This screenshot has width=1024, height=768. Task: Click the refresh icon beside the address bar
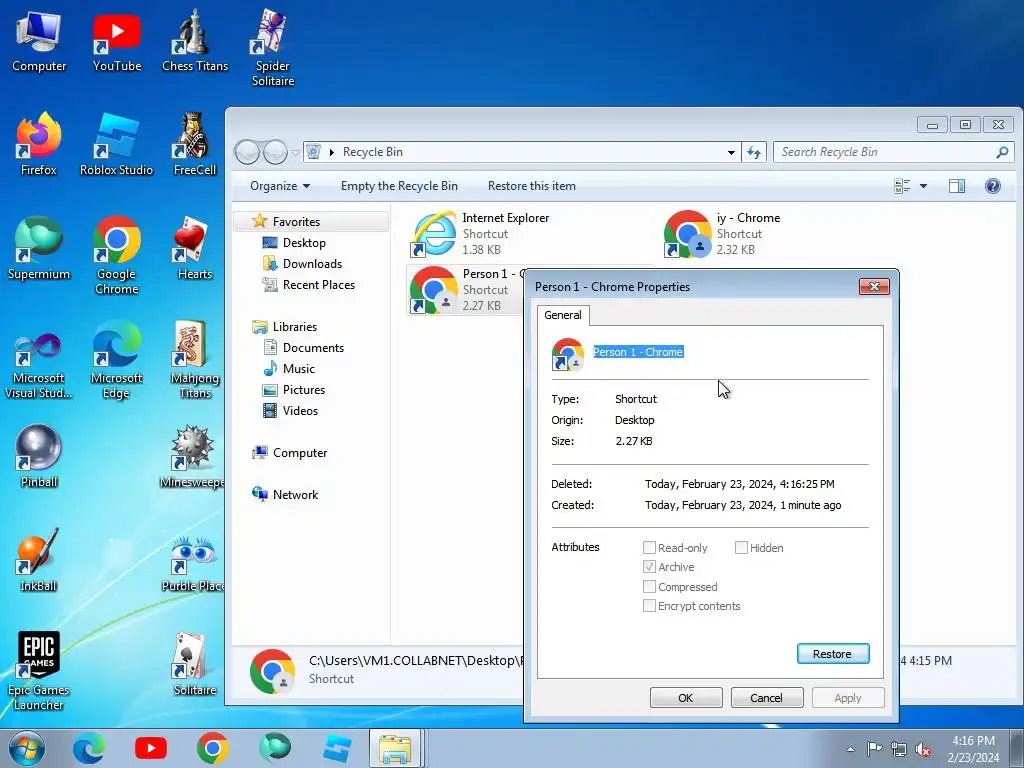(x=754, y=152)
